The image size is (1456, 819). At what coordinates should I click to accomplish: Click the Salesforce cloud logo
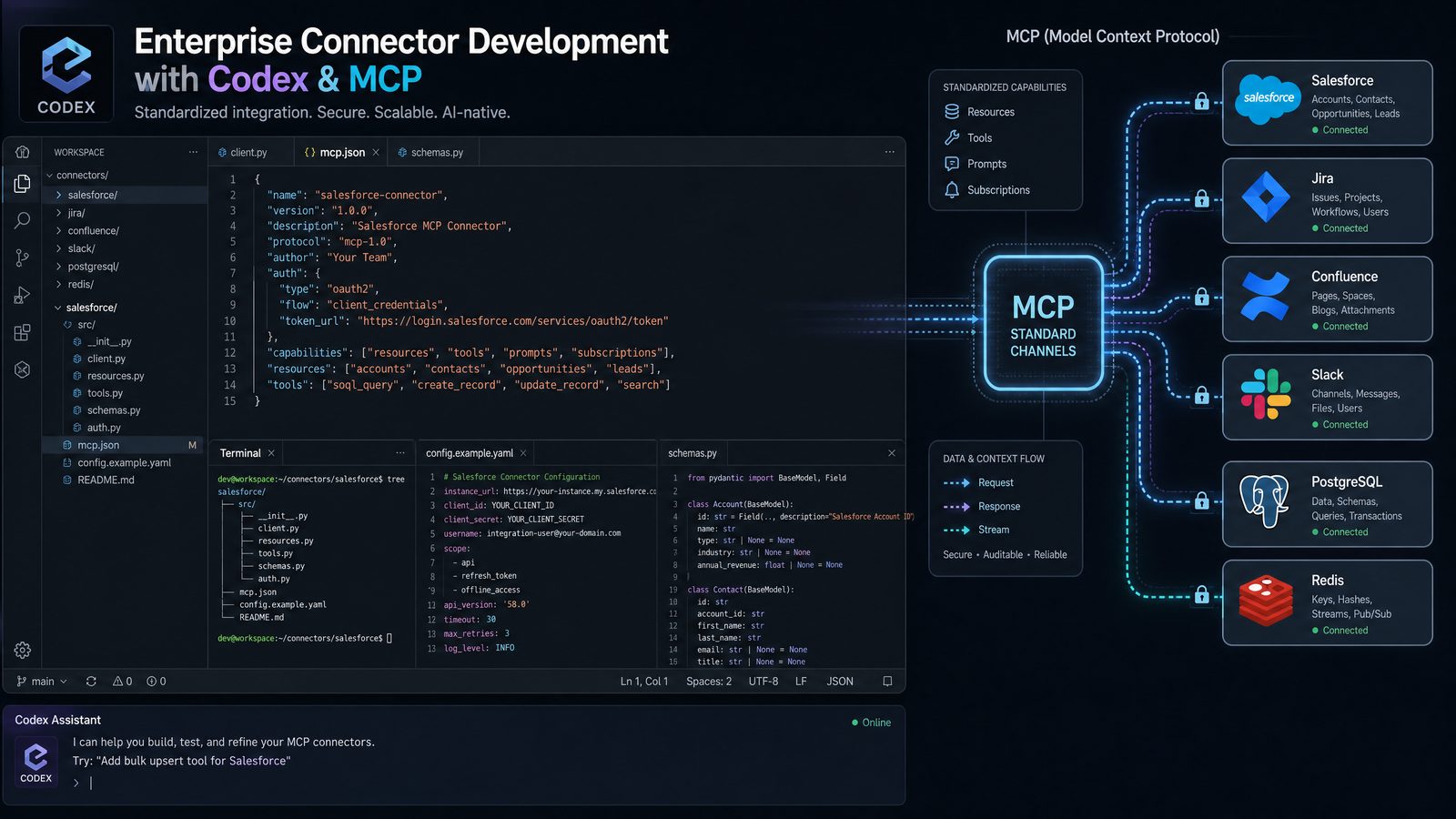[1268, 98]
